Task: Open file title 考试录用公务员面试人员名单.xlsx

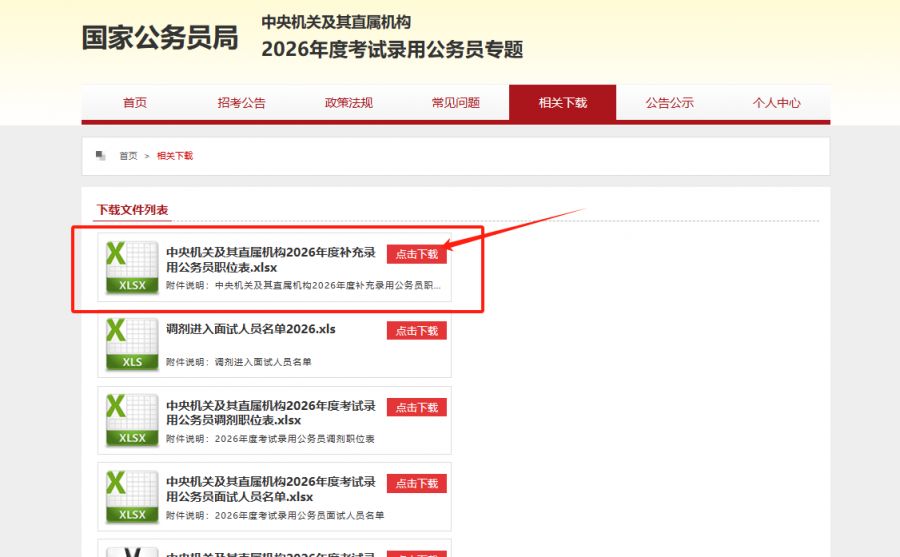Action: tap(271, 489)
